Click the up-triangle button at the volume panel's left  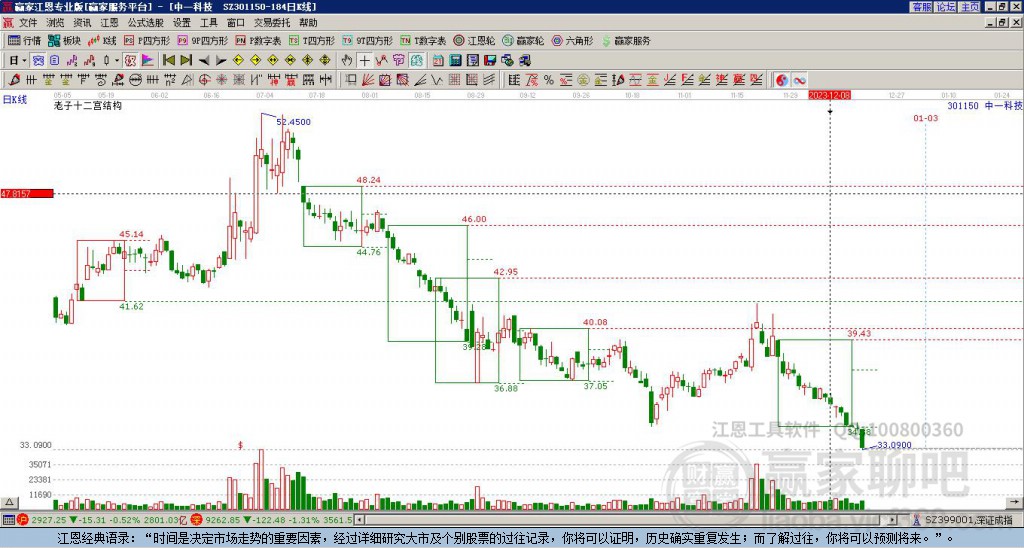(9, 503)
